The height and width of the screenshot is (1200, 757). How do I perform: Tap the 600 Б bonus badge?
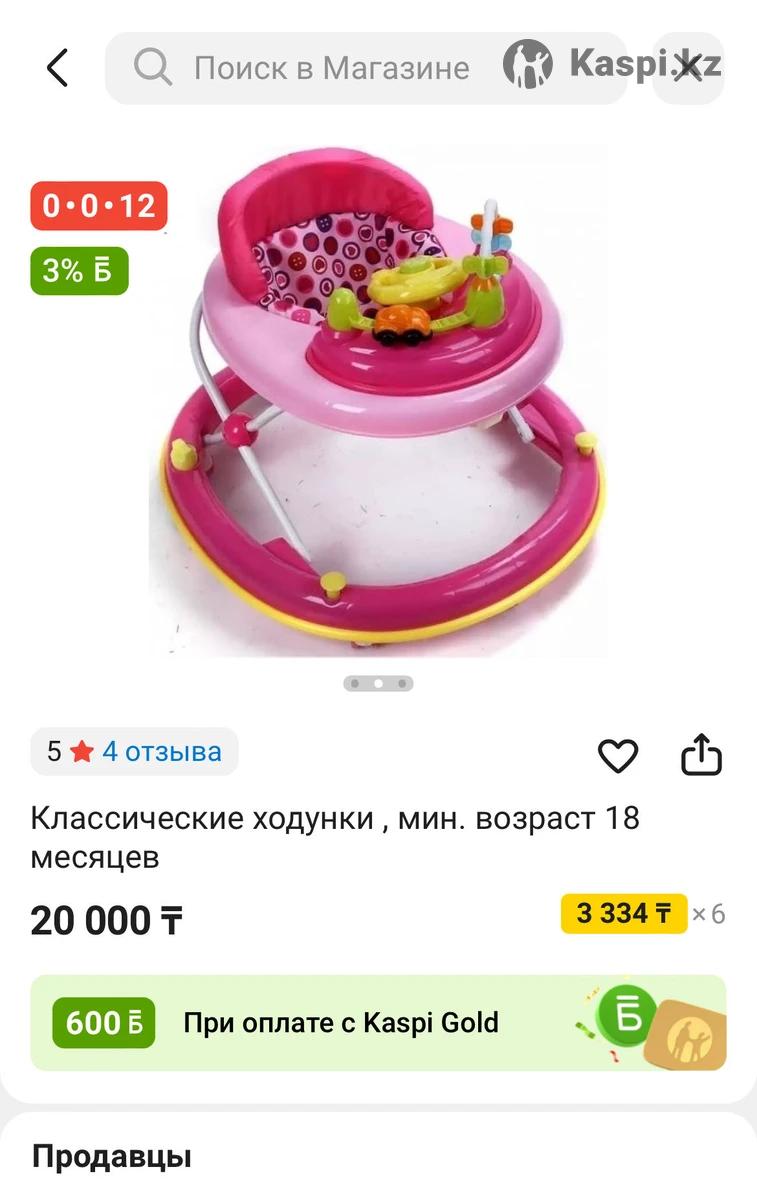point(104,1023)
